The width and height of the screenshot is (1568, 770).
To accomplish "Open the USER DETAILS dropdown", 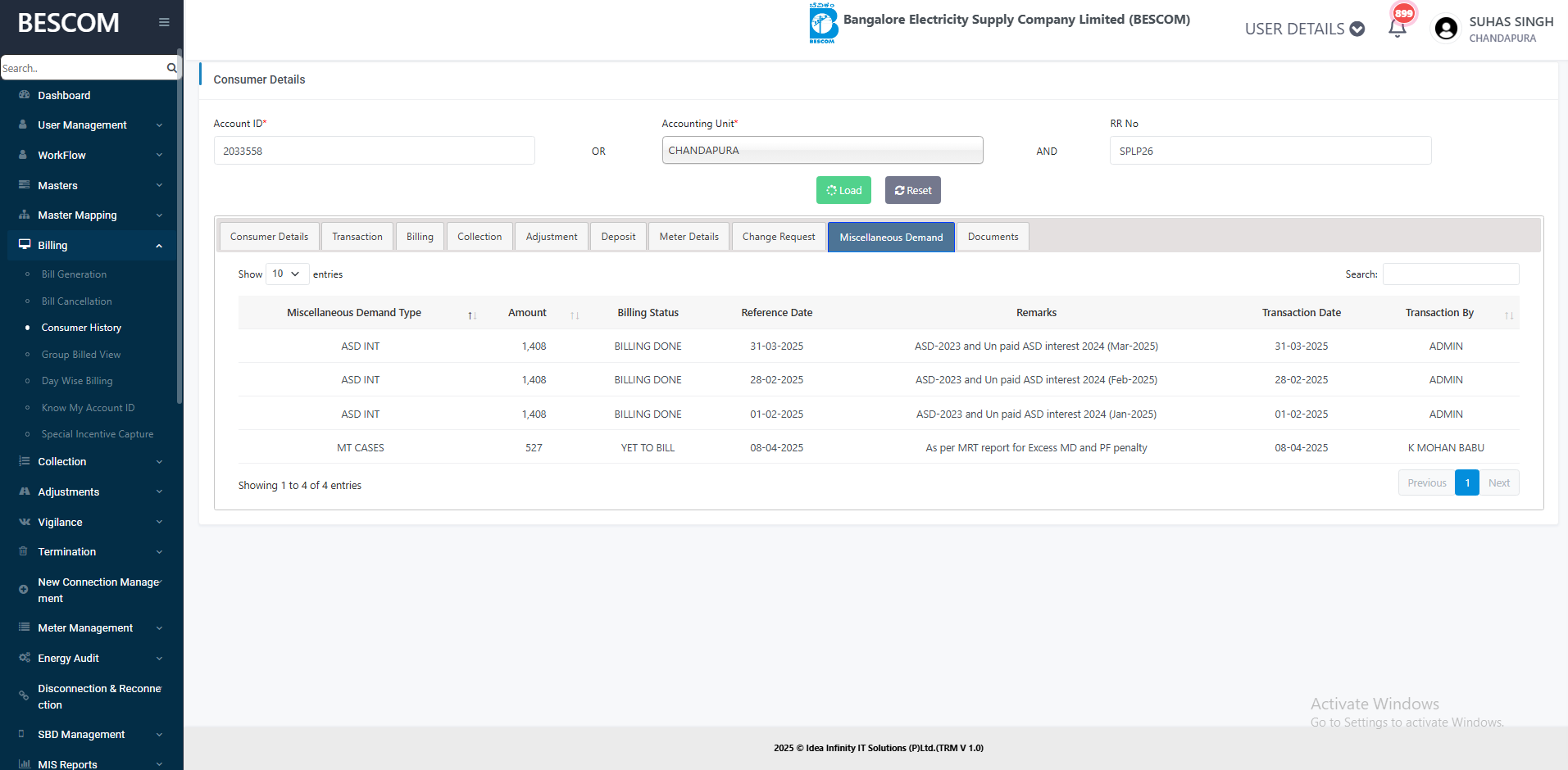I will tap(1304, 29).
